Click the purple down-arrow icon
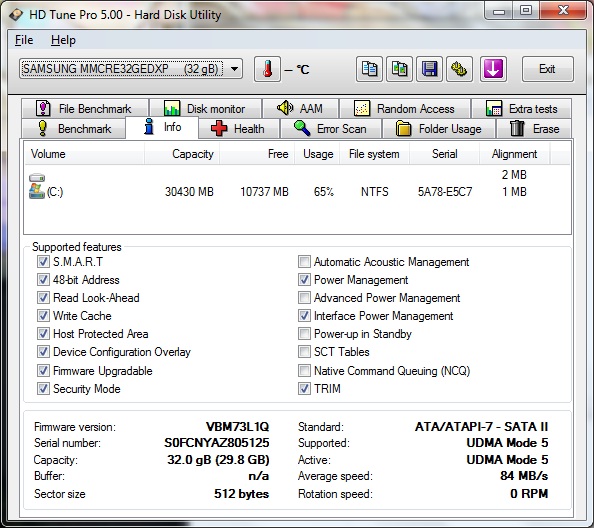 coord(493,69)
